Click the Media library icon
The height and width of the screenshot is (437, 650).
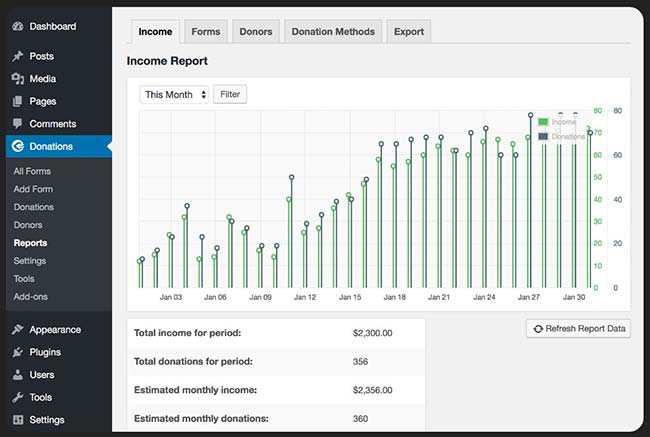click(x=17, y=79)
